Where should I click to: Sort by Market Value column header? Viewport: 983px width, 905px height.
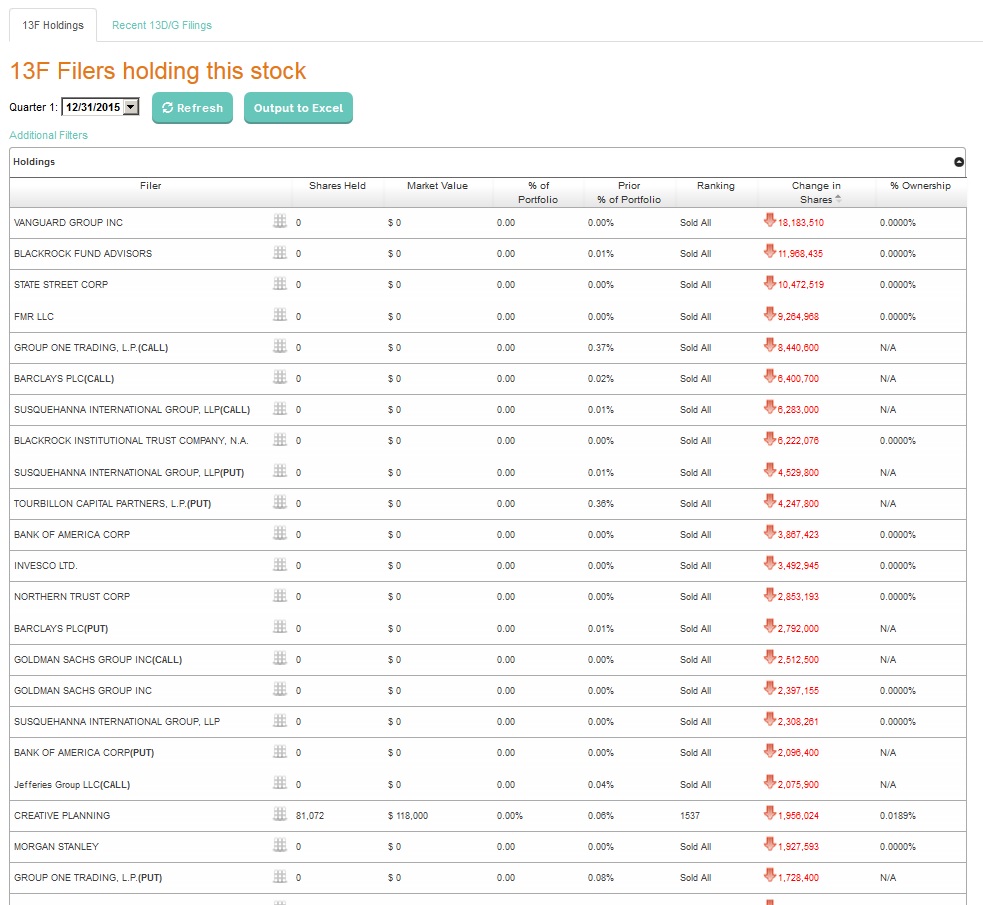click(x=437, y=186)
